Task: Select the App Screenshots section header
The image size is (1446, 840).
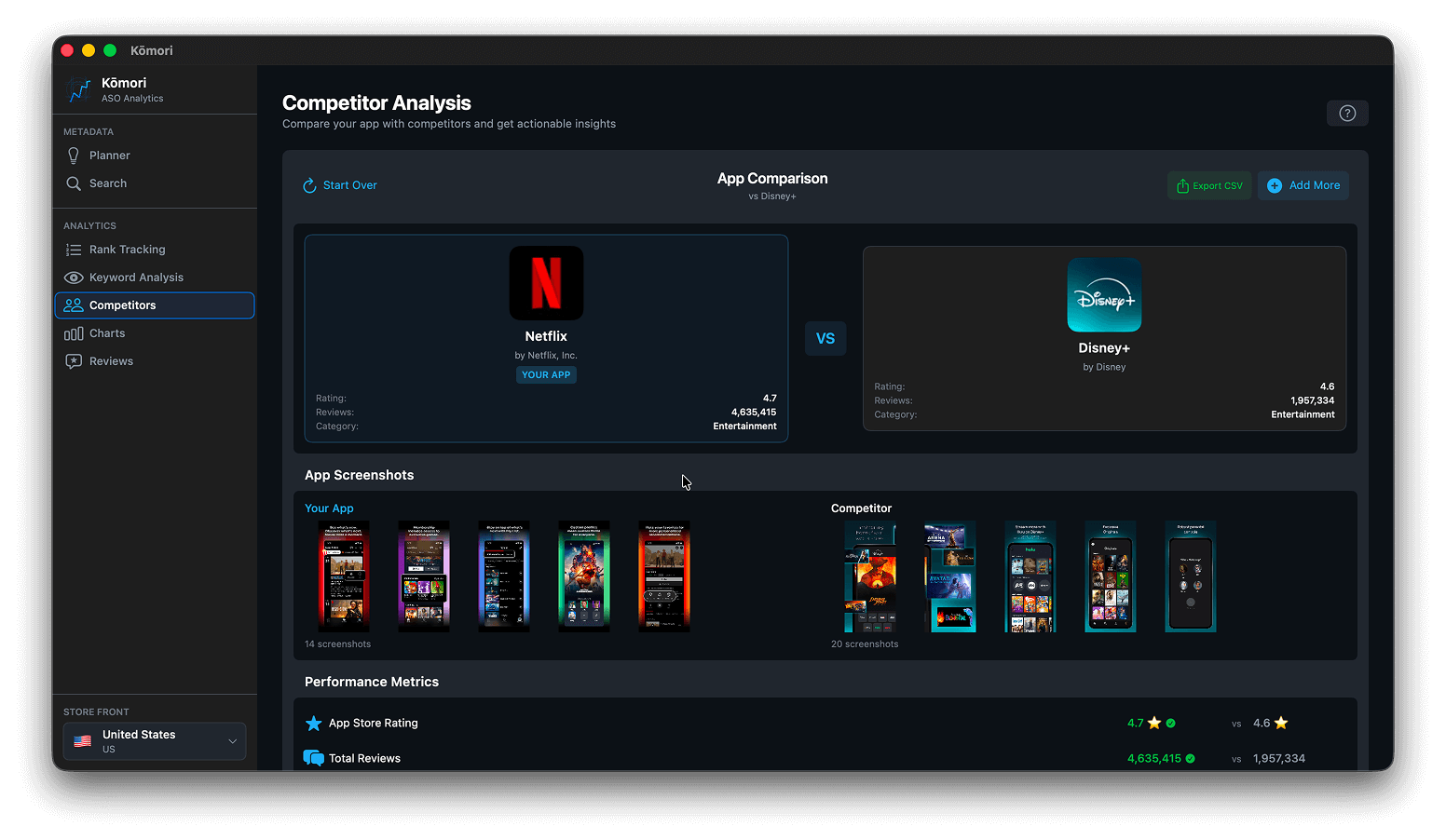Action: 359,475
